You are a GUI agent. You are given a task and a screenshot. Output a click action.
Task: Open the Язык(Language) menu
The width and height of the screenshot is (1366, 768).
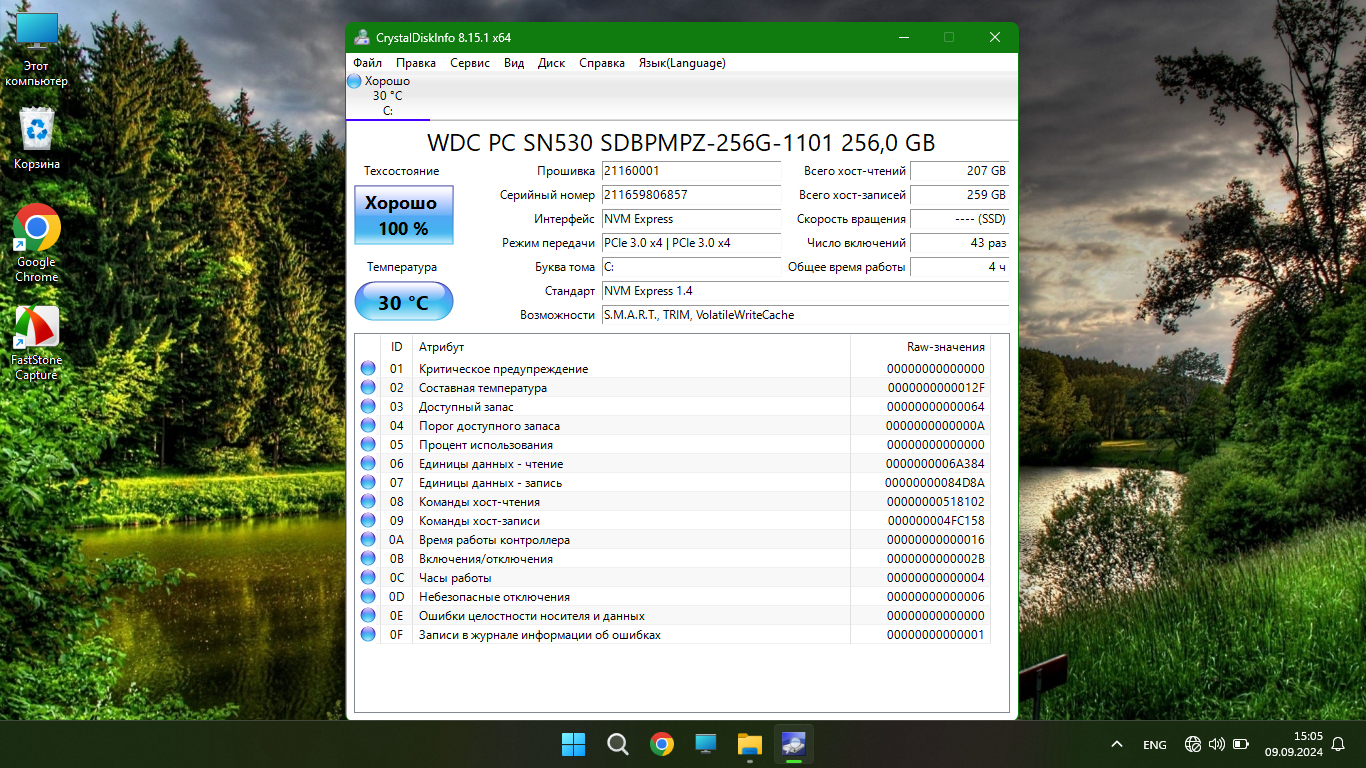point(682,63)
